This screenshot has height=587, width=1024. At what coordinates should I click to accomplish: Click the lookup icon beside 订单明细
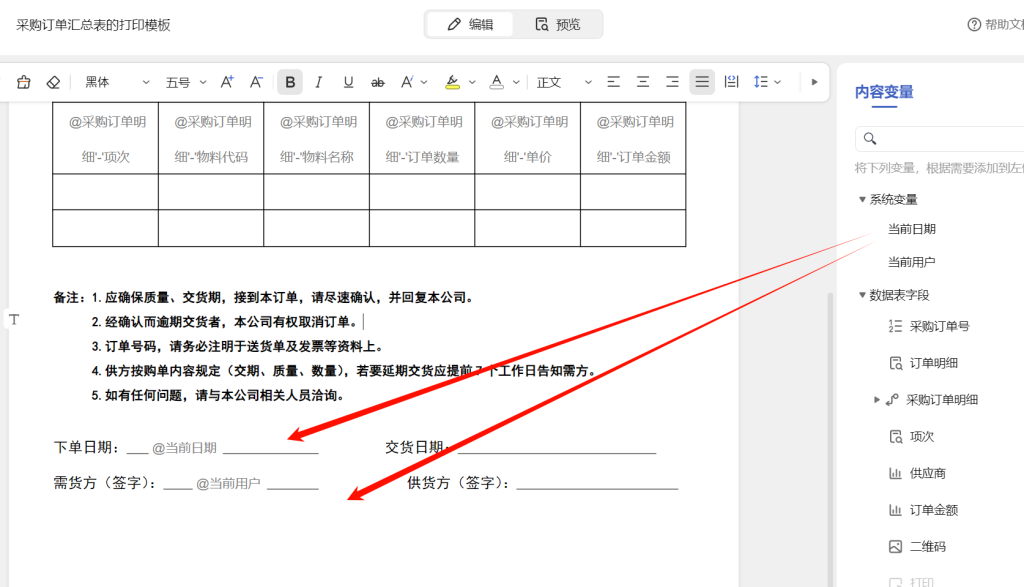point(895,363)
